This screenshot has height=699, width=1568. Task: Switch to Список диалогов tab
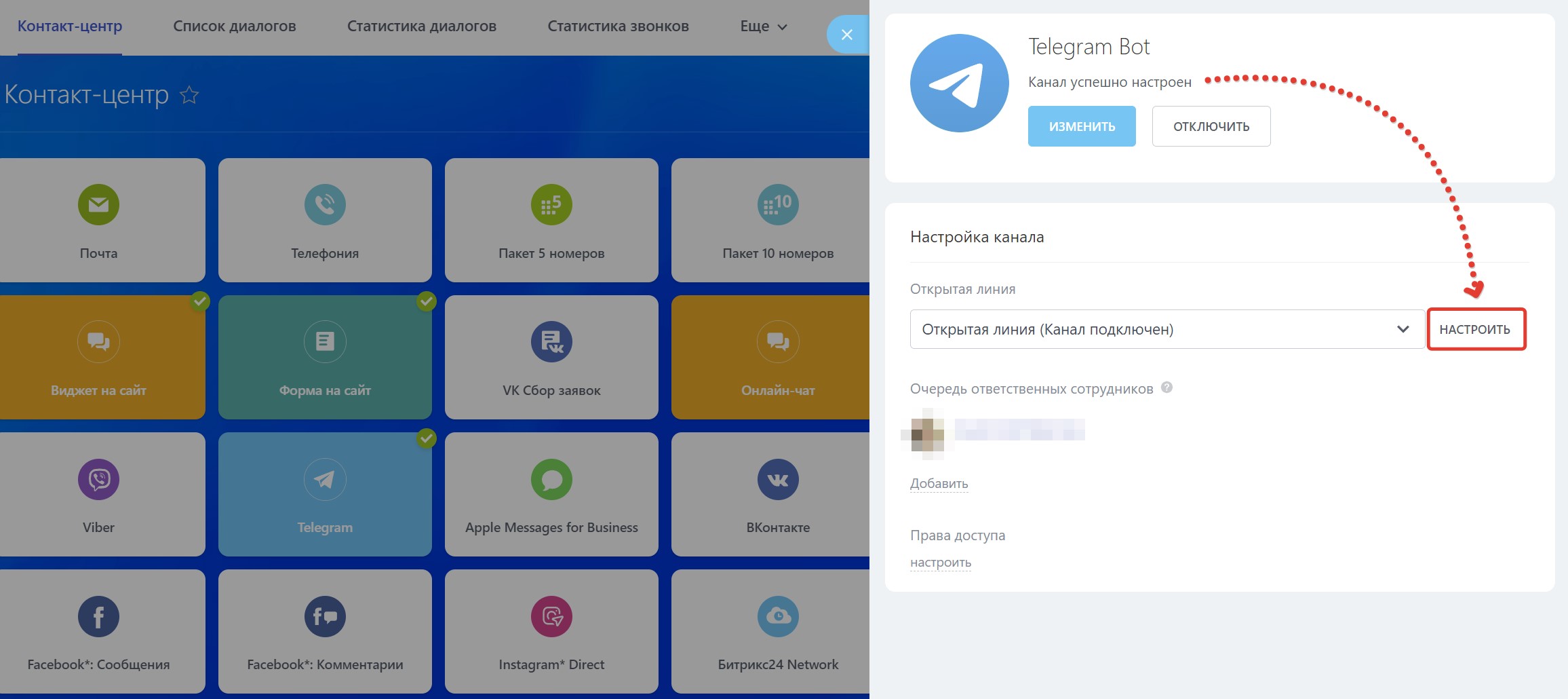pos(234,26)
